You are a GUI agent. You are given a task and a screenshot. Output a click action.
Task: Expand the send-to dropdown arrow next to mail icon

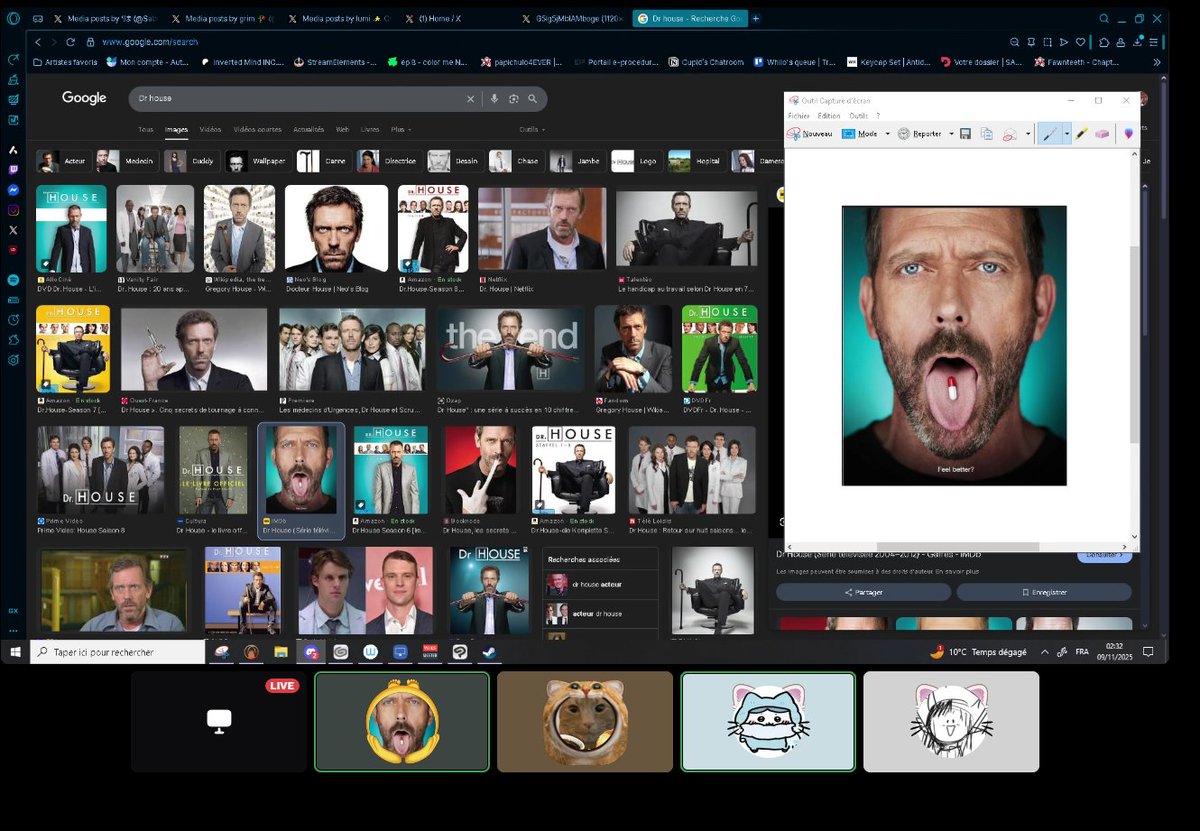[x=1027, y=133]
